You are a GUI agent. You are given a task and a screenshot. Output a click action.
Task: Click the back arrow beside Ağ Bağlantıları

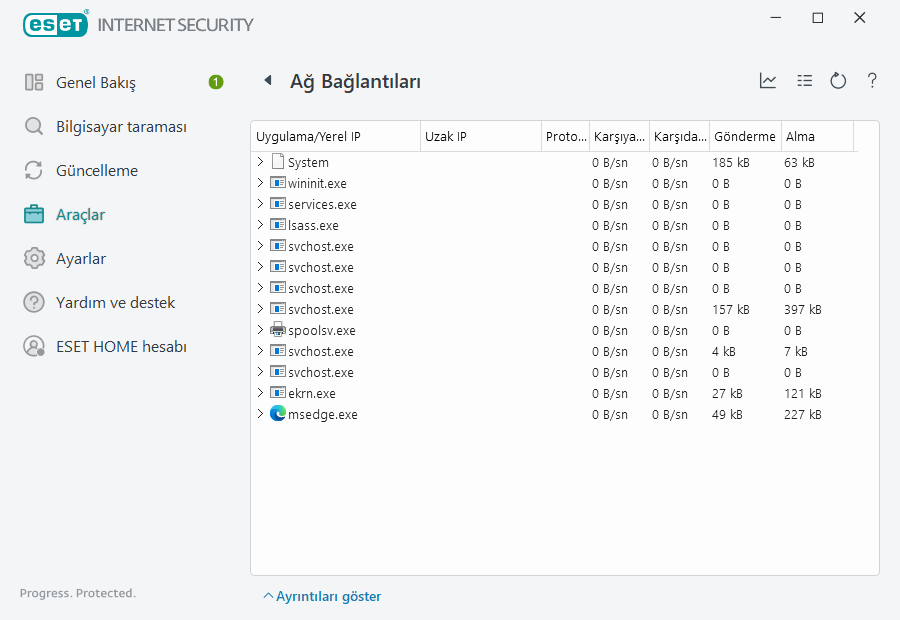point(268,81)
